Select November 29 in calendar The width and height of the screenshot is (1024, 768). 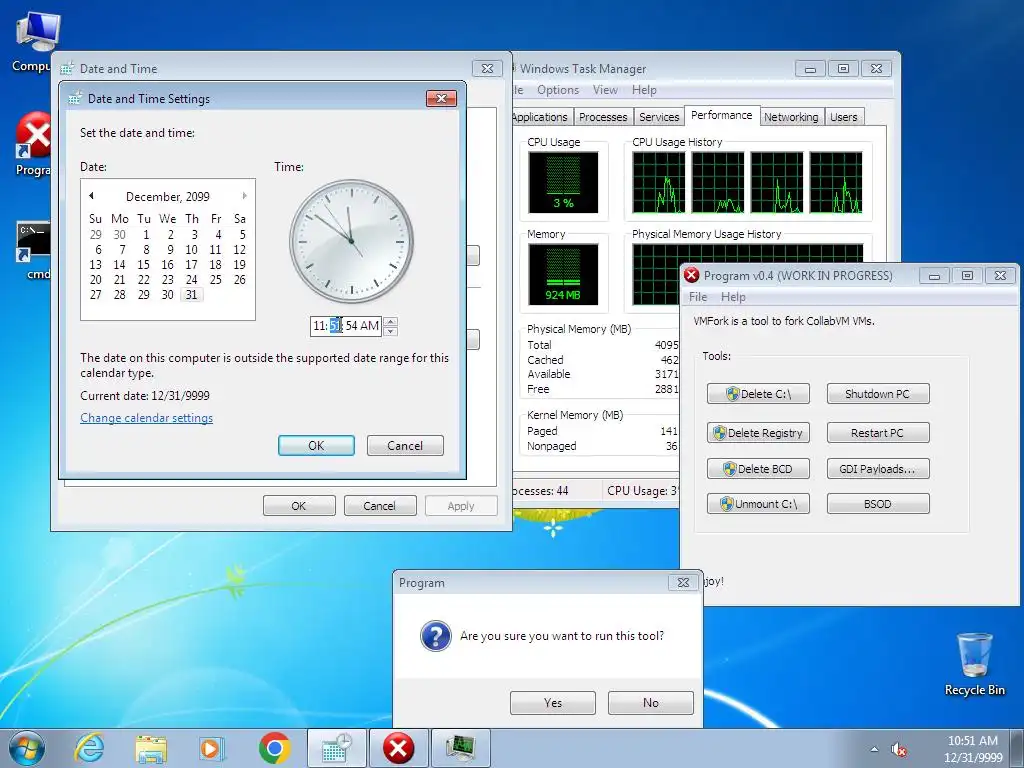click(x=96, y=234)
